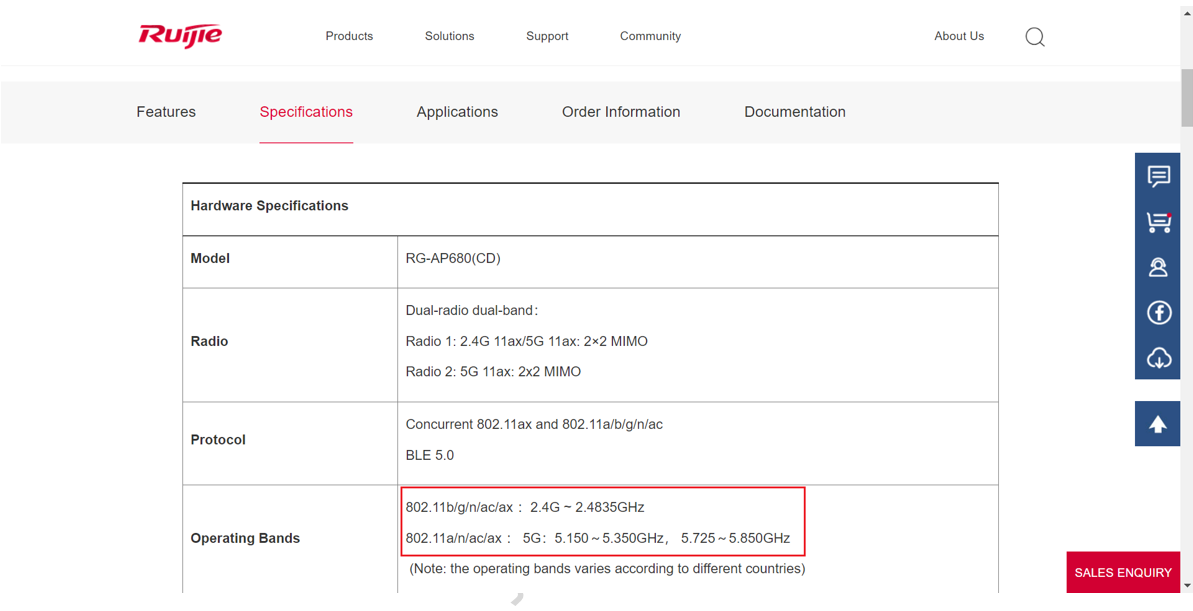Go to the About Us link
The image size is (1193, 611).
[x=958, y=36]
